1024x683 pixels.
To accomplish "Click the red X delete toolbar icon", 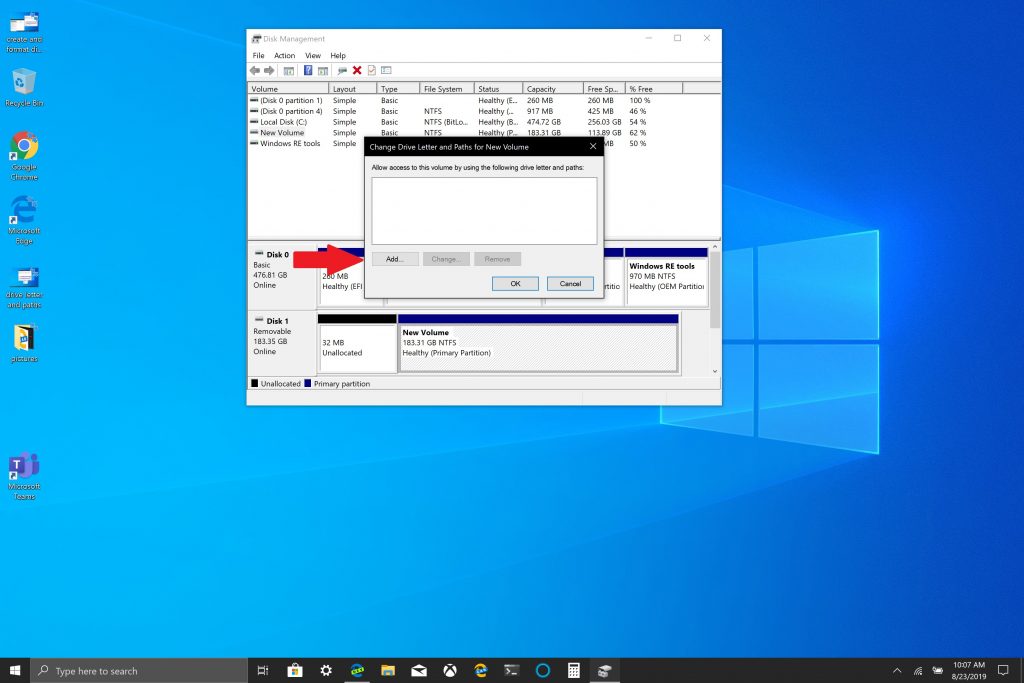I will point(357,71).
